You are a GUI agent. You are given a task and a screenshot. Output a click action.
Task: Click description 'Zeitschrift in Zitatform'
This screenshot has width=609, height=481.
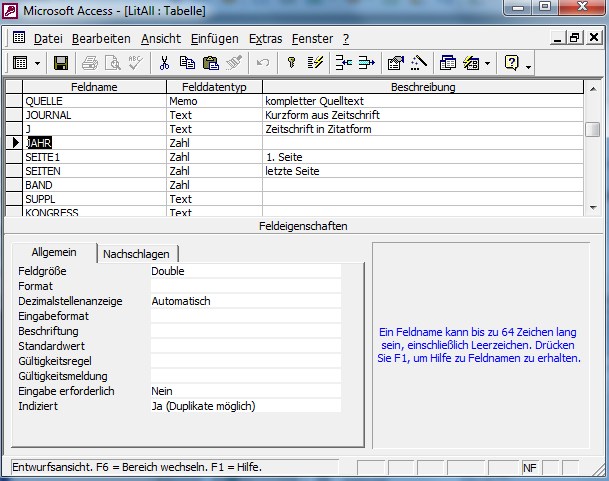tap(318, 129)
